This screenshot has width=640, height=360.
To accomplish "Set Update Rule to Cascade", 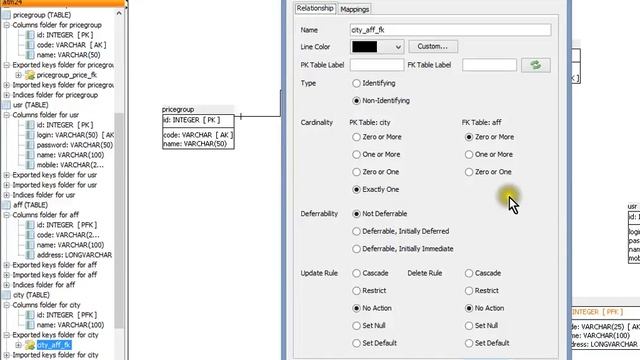I will pyautogui.click(x=356, y=273).
